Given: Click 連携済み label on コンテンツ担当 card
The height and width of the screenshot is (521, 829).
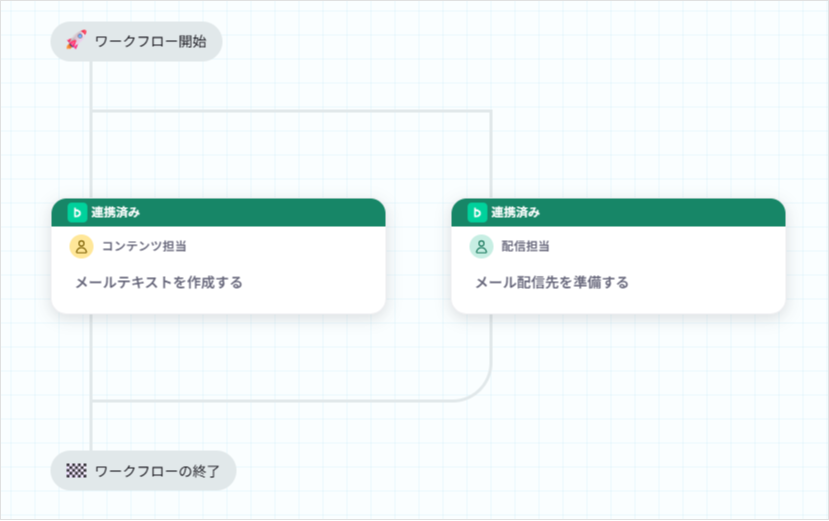Looking at the screenshot, I should pos(115,213).
